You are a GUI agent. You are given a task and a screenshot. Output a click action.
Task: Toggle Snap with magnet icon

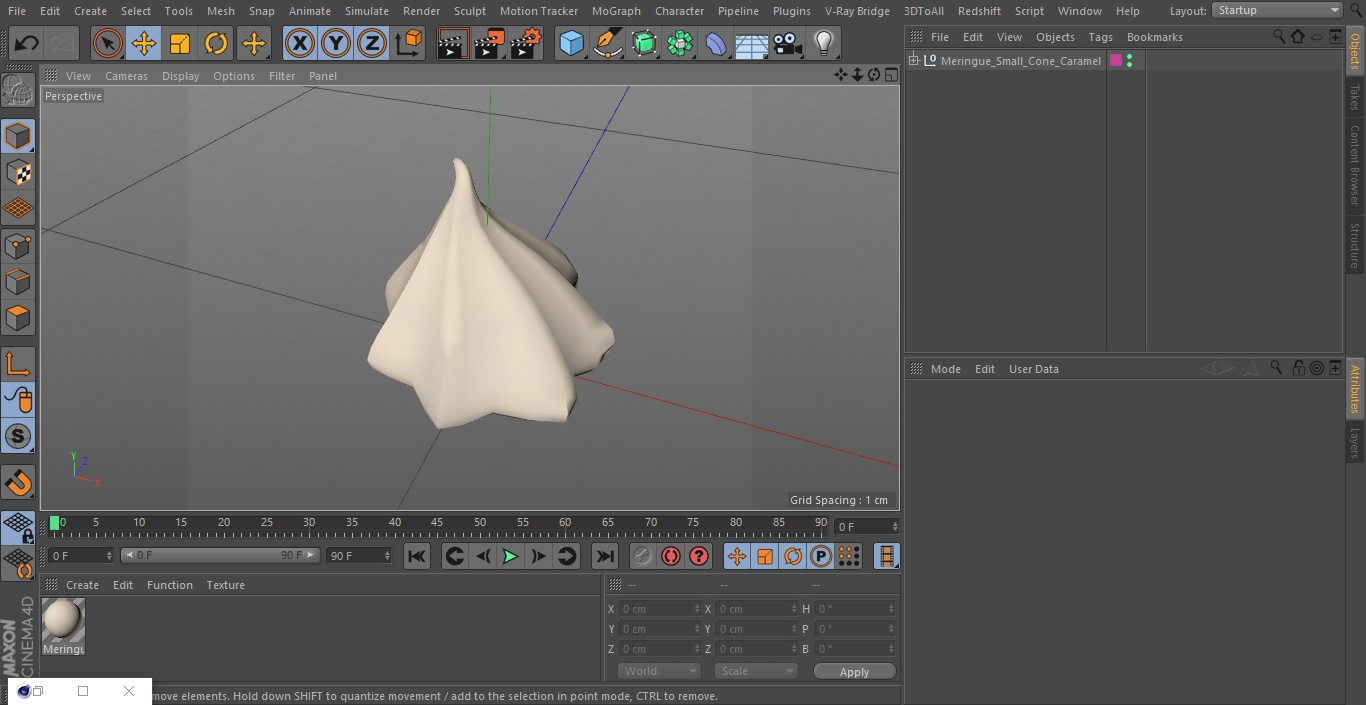pos(18,483)
